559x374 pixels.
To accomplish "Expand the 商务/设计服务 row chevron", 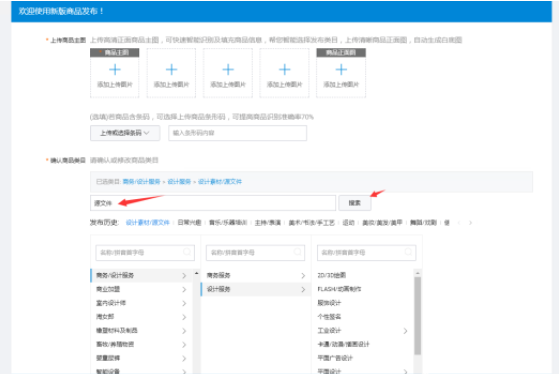I will [x=184, y=276].
